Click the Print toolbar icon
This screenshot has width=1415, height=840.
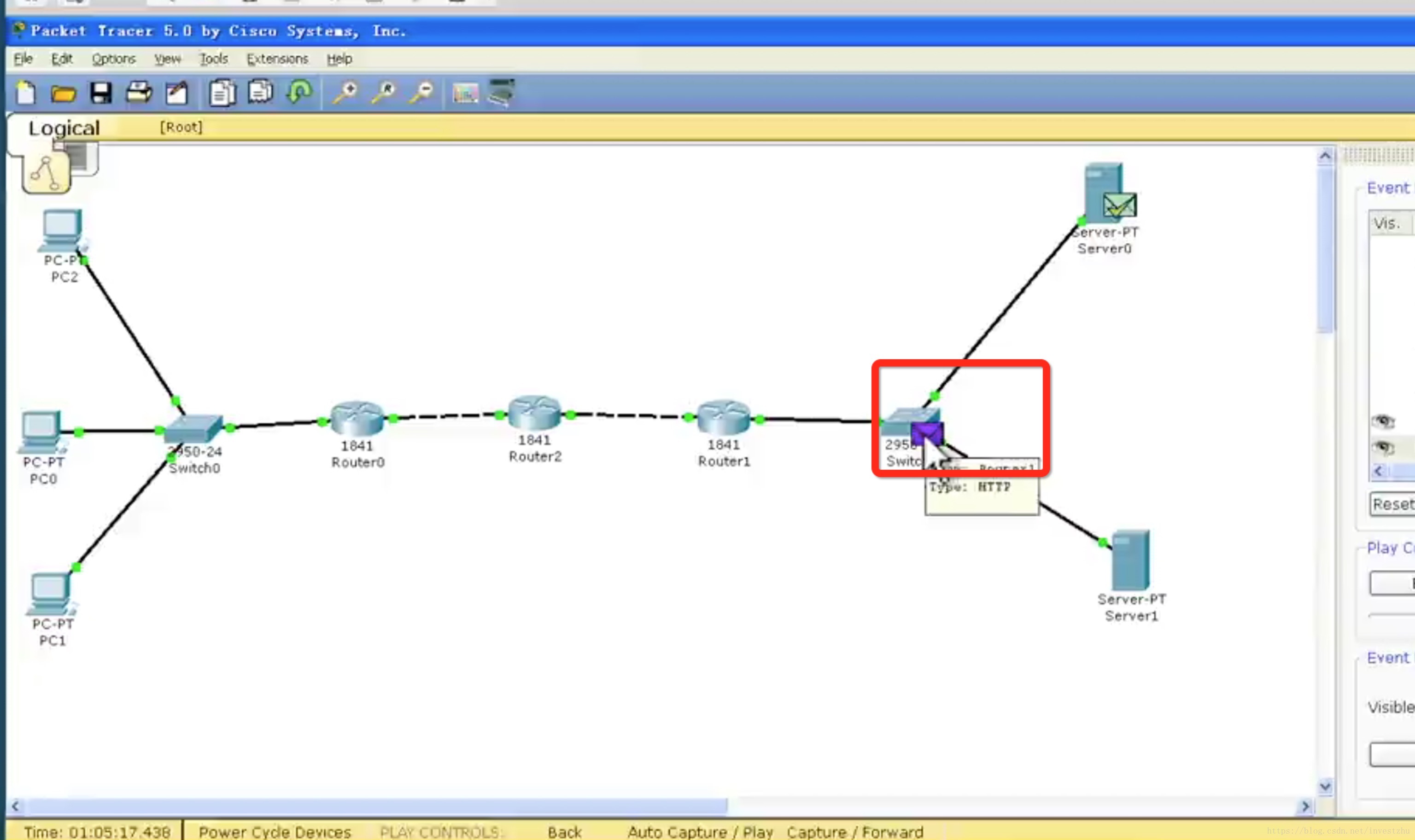139,92
